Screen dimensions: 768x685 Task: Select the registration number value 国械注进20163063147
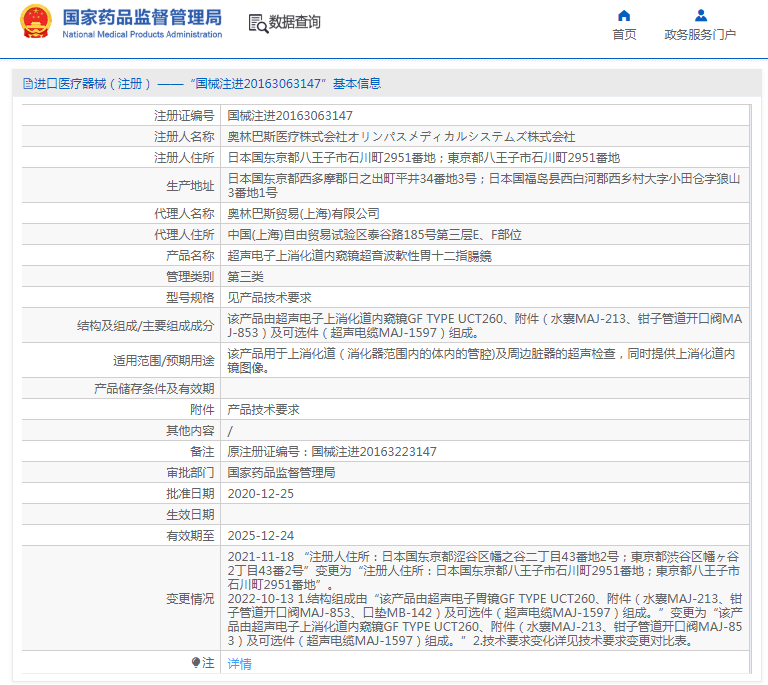coord(290,116)
